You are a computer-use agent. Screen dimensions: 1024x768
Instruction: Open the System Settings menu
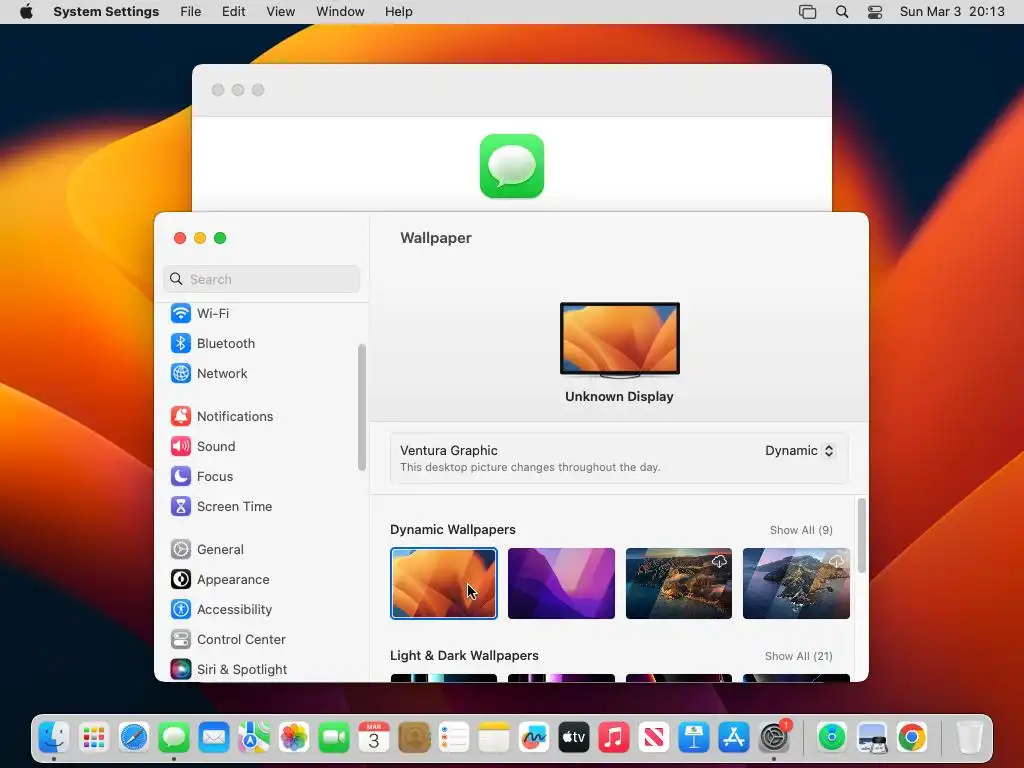pyautogui.click(x=106, y=12)
